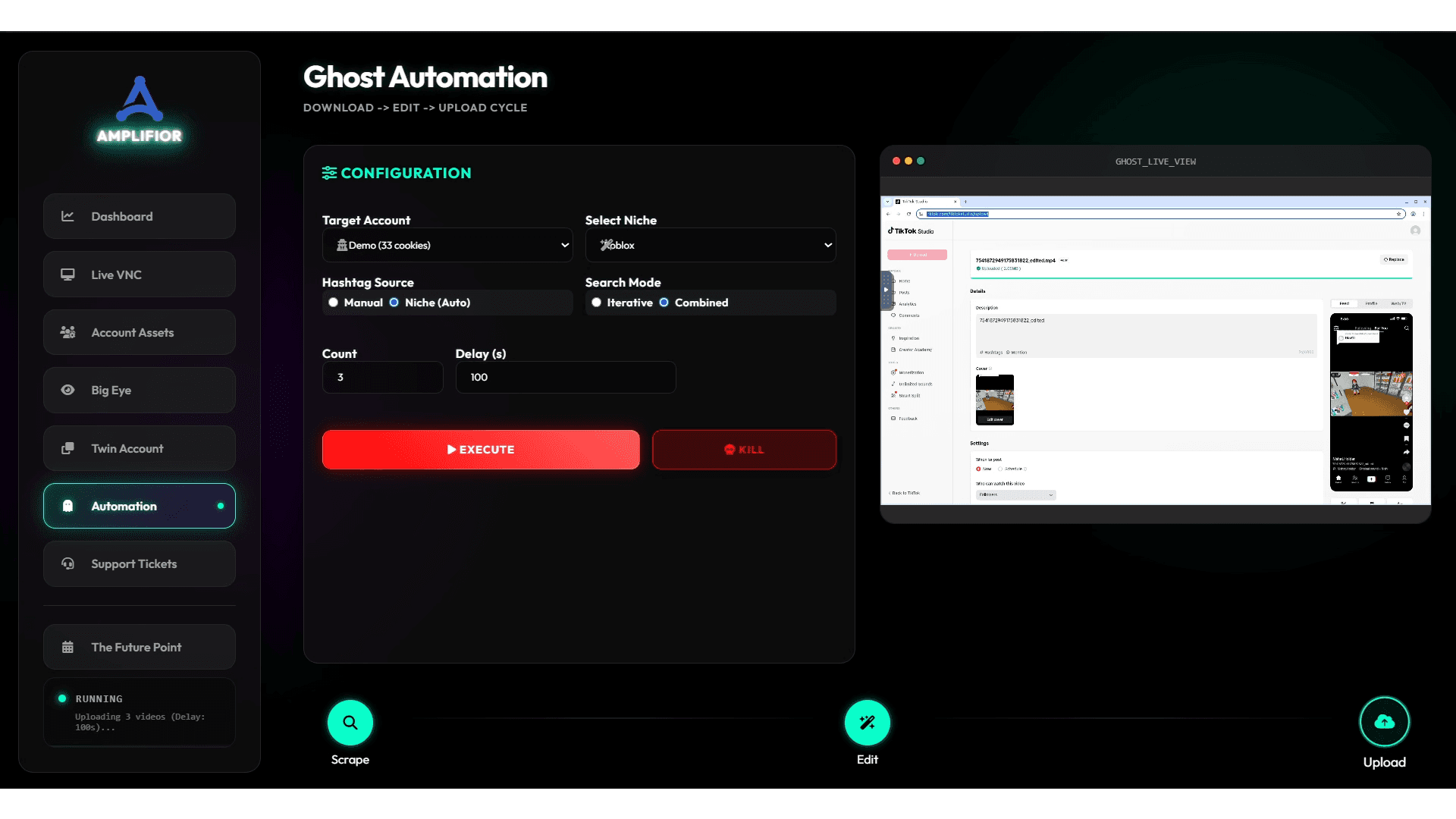Open Support Tickets via the headset icon
The height and width of the screenshot is (819, 1456).
pyautogui.click(x=68, y=563)
